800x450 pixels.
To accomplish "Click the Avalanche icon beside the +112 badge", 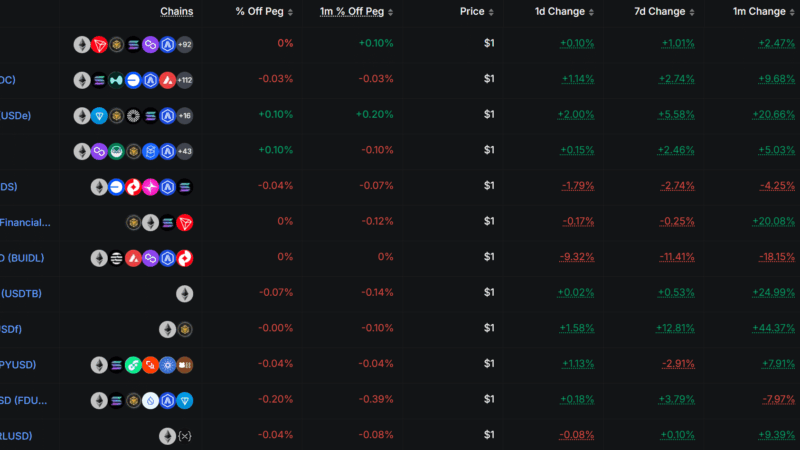I will coord(167,80).
